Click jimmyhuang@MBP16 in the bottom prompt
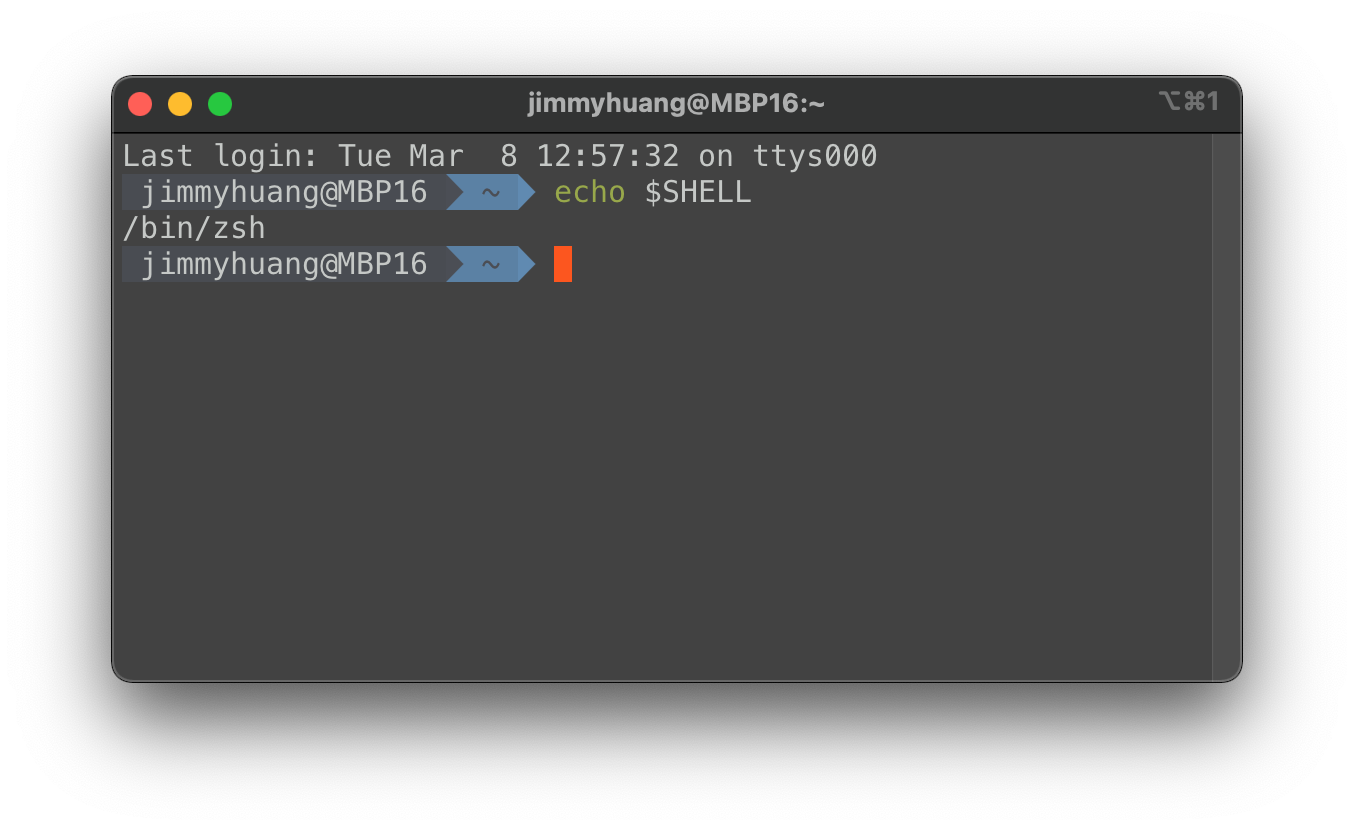The width and height of the screenshot is (1354, 830). click(x=284, y=264)
